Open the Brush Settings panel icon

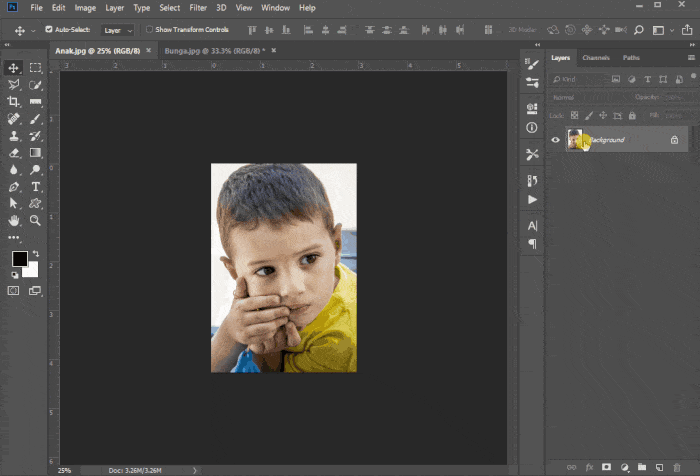[532, 64]
